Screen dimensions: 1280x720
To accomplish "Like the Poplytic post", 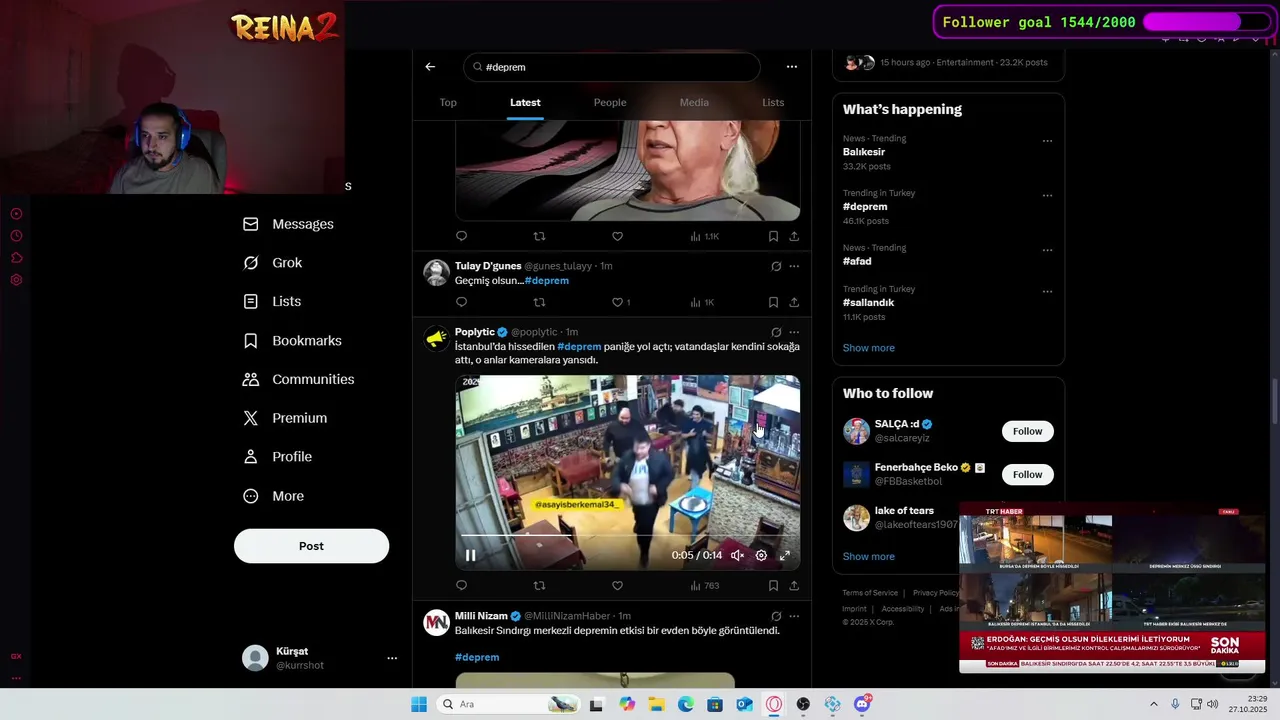I will tap(617, 586).
